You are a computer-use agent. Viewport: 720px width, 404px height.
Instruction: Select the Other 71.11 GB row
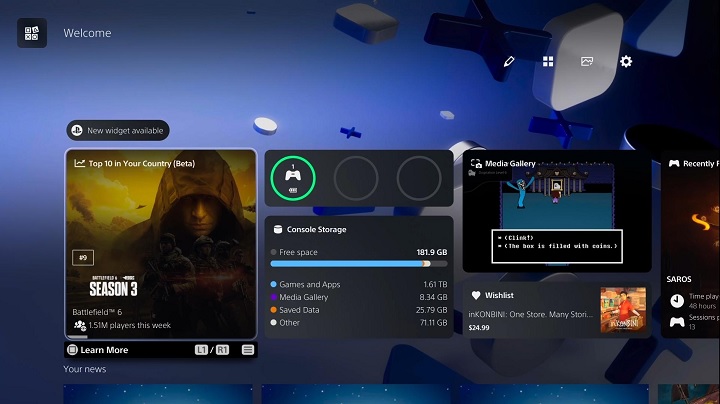(359, 323)
